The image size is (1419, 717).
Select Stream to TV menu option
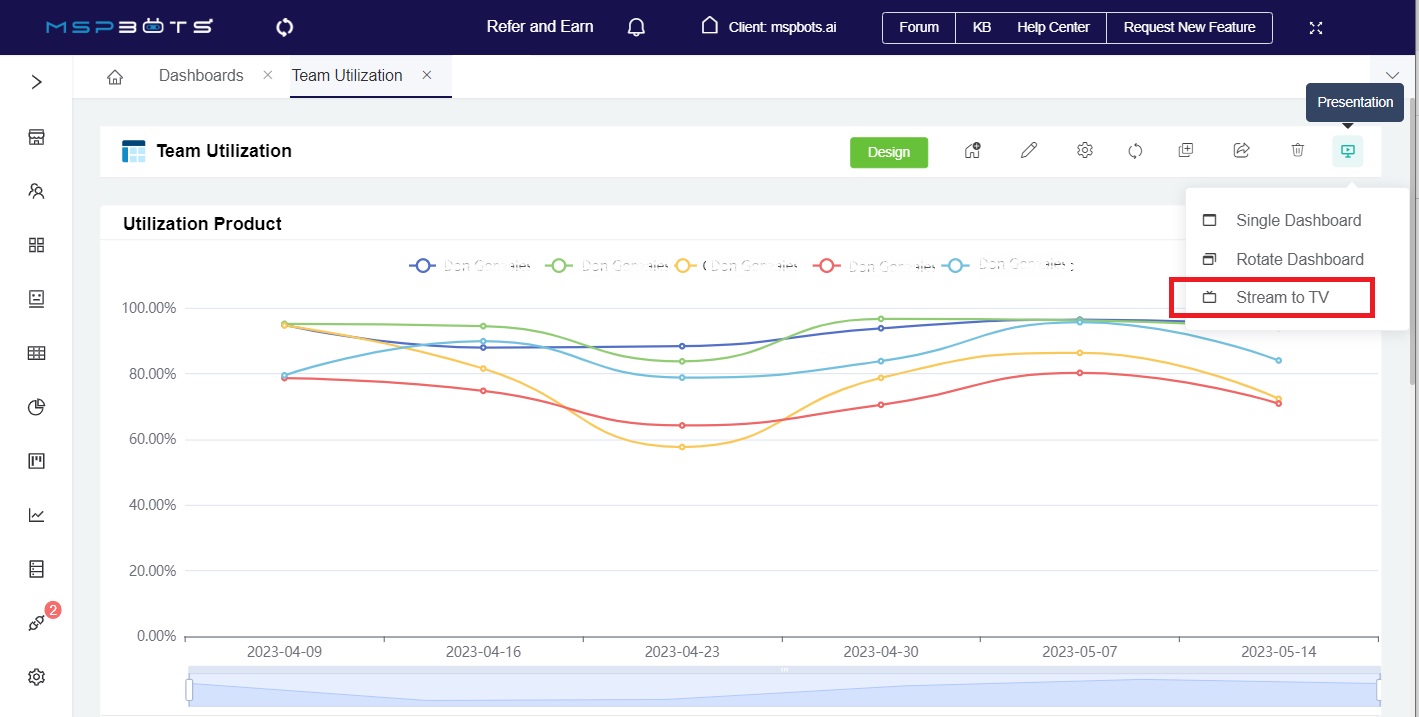(x=1281, y=298)
